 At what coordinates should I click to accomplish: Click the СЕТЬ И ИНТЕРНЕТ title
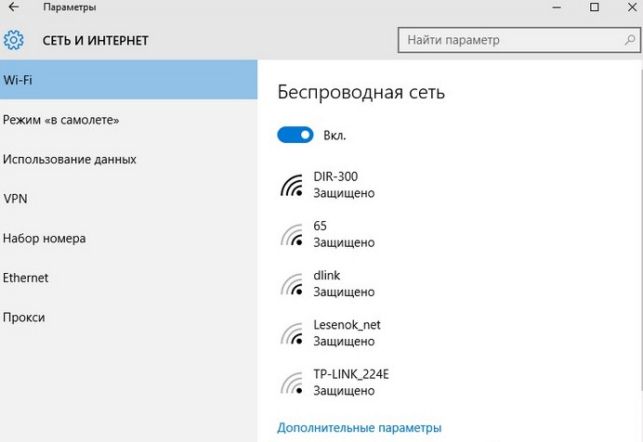pos(96,41)
